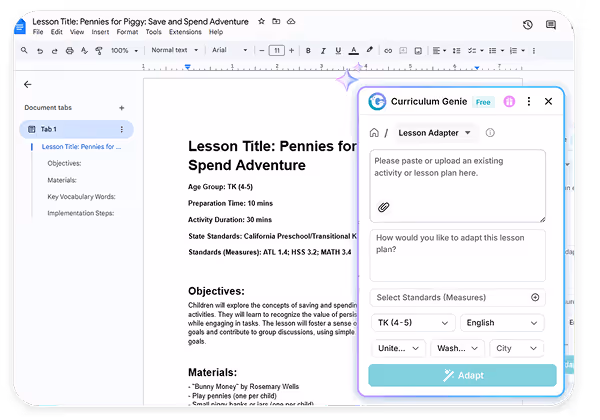The width and height of the screenshot is (600, 420).
Task: Open line and paragraph spacing
Action: point(456,50)
